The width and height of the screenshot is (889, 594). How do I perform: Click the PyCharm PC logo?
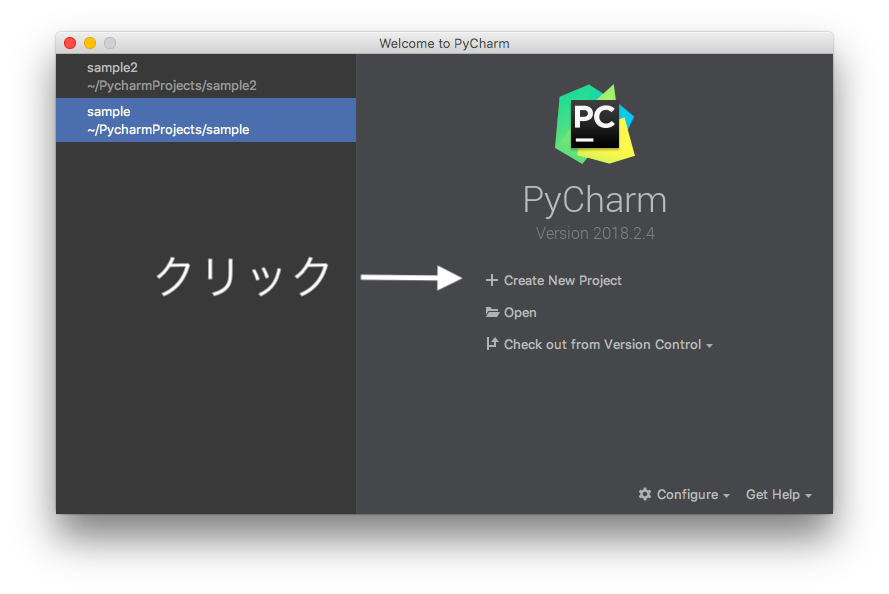coord(594,124)
